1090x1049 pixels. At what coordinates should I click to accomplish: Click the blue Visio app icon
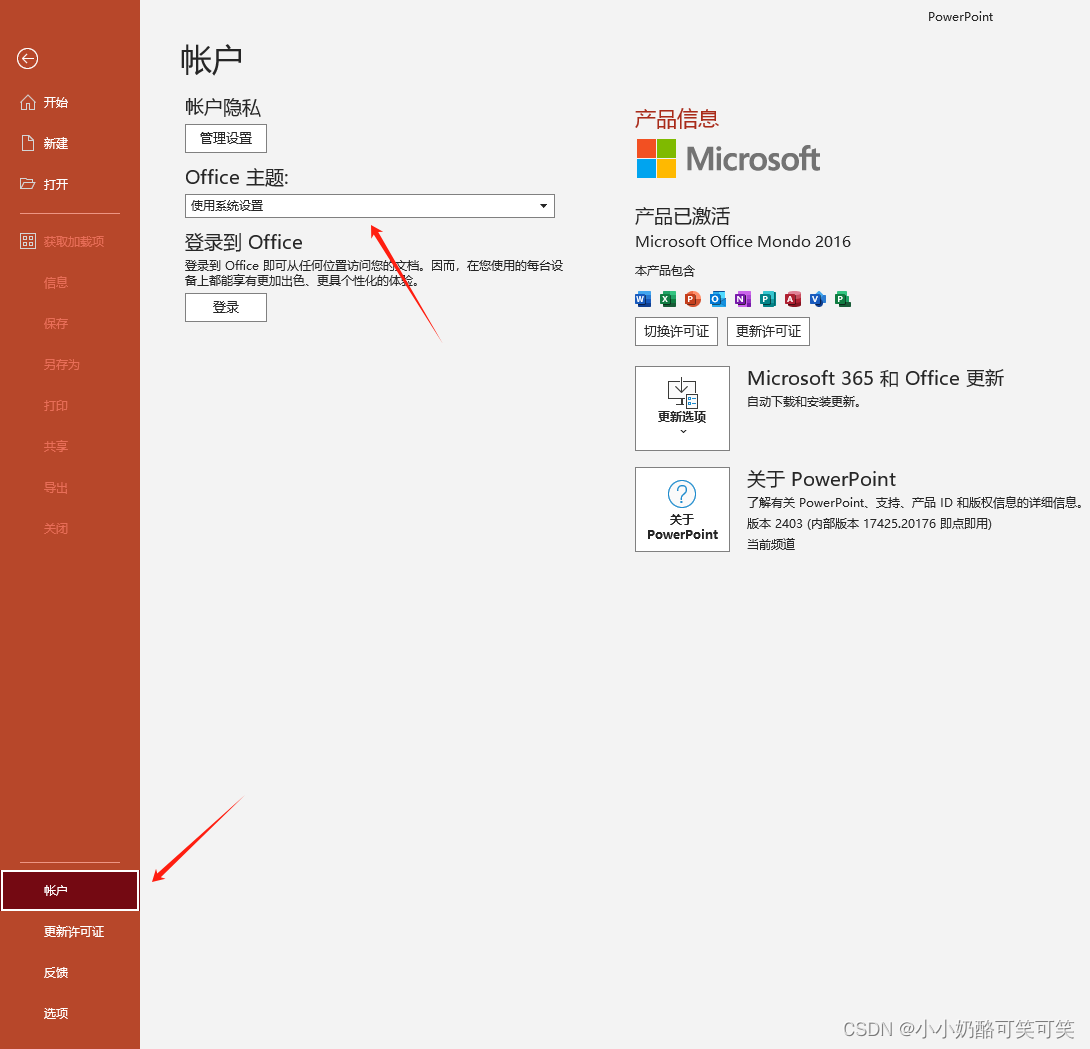coord(818,299)
